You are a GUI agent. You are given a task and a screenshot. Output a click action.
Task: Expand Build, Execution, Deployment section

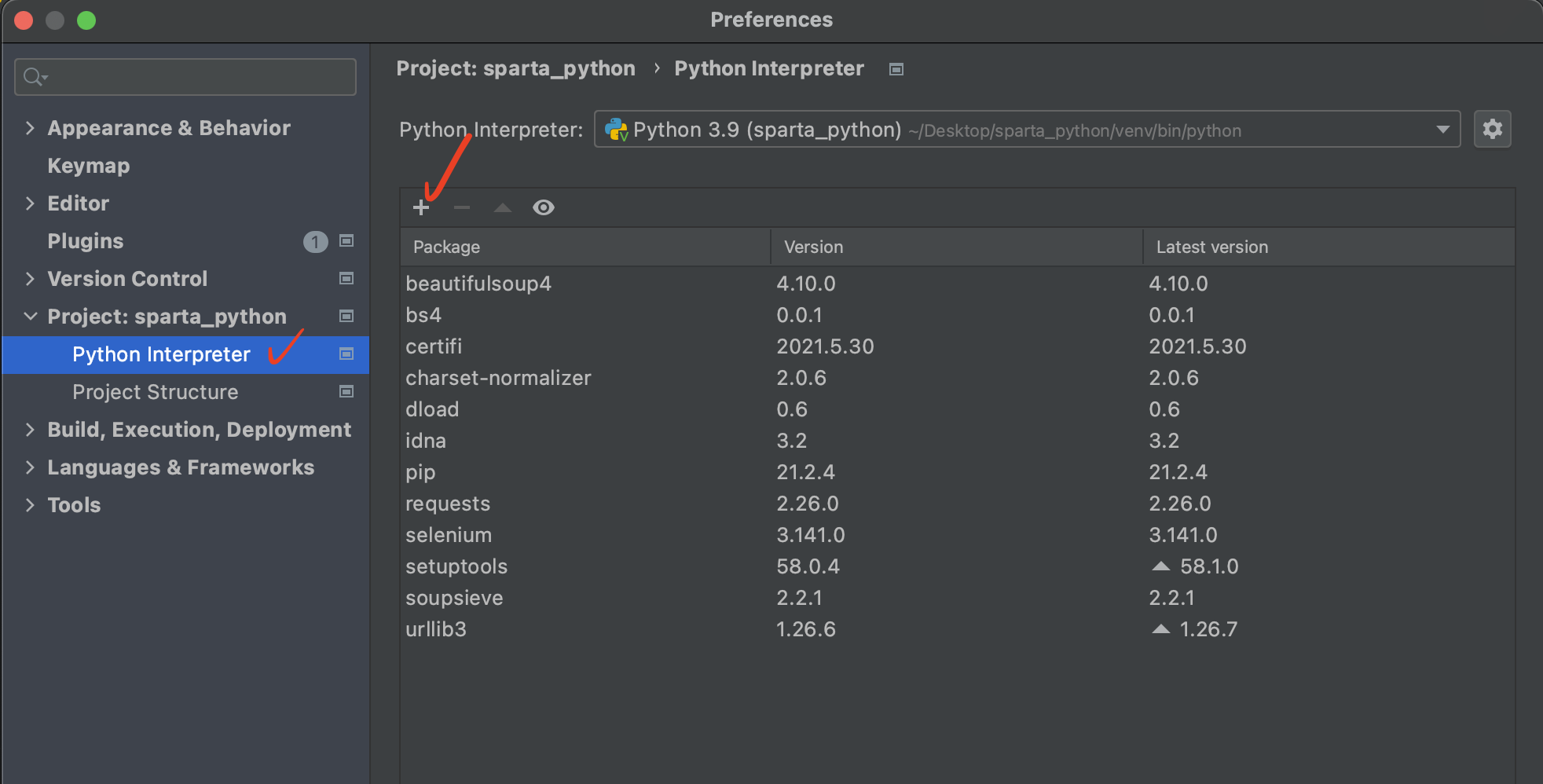tap(30, 430)
